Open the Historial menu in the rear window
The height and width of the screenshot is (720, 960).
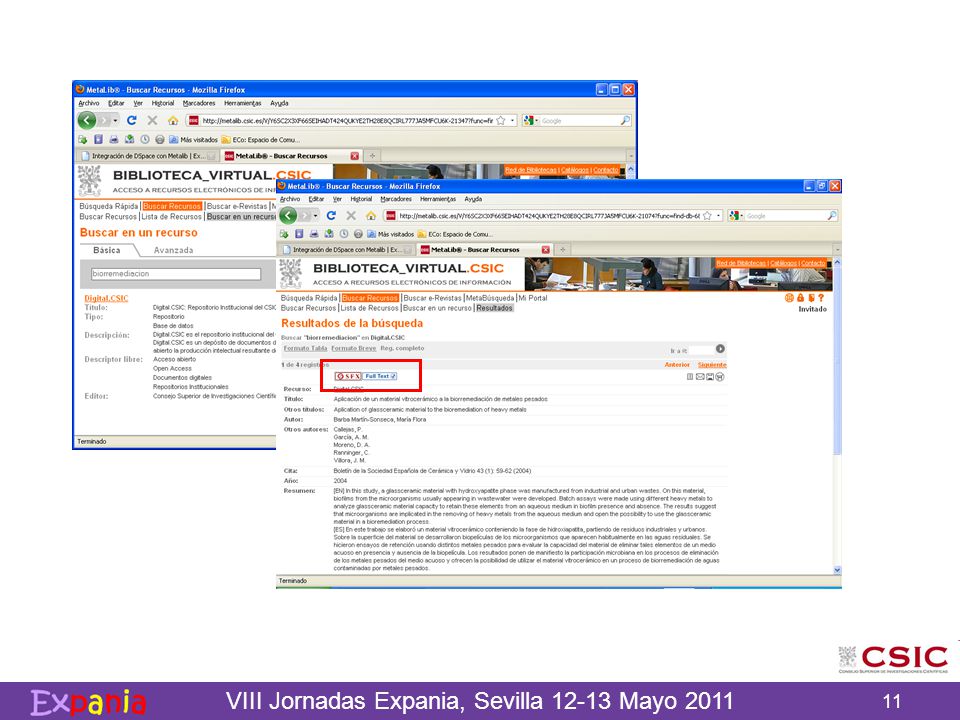tap(163, 103)
